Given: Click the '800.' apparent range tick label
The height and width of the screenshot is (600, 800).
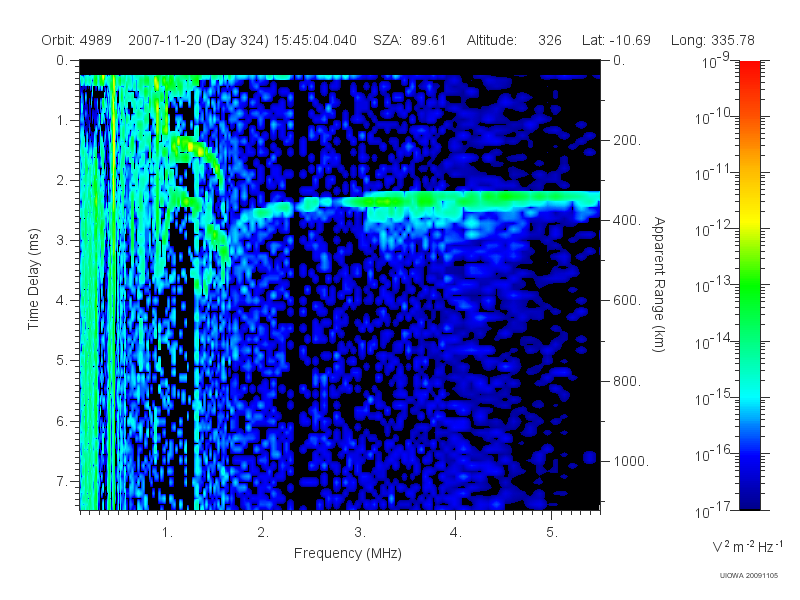Looking at the screenshot, I should tap(627, 381).
